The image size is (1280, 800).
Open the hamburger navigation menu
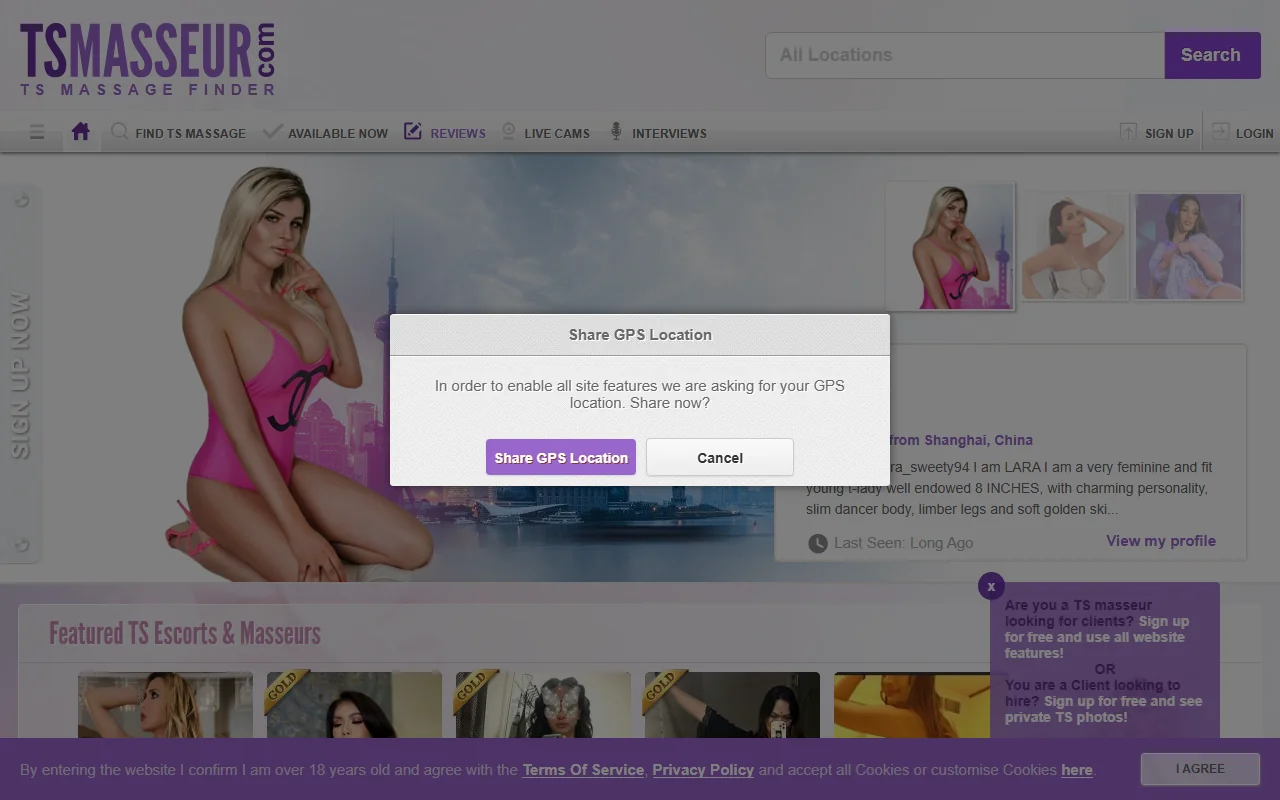(37, 132)
